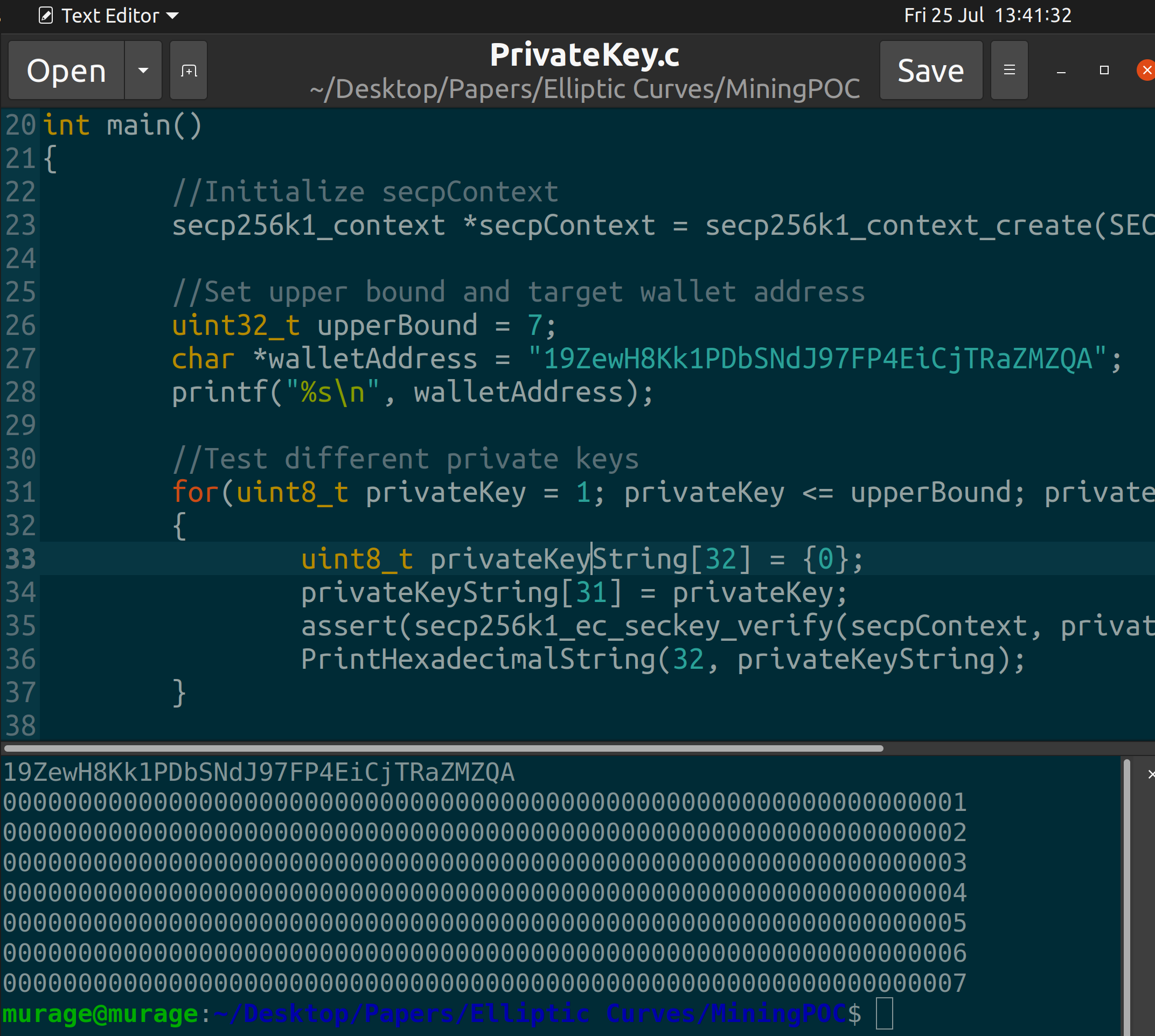
Task: Click the terminal prompt cursor box
Action: 883,1013
